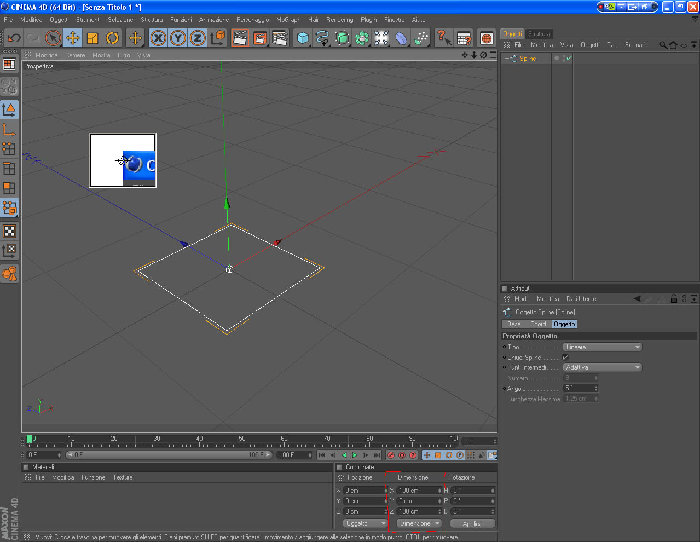This screenshot has width=700, height=542.
Task: Uncheck the Close Spline checkbox
Action: [x=566, y=357]
